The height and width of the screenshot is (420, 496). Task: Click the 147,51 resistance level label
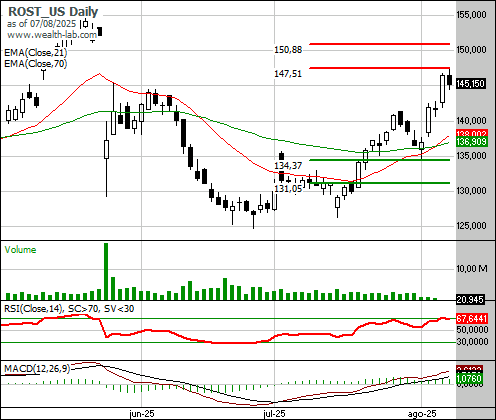(288, 74)
